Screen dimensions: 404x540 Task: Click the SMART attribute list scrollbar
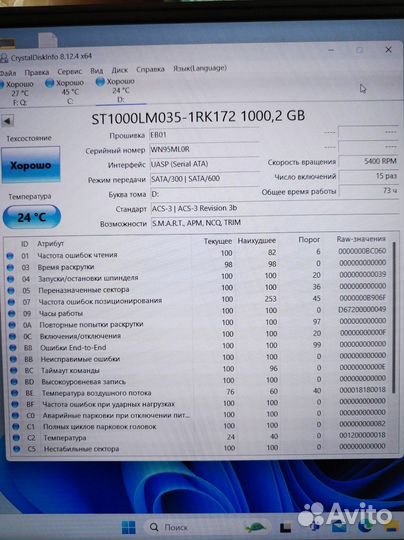(394, 317)
